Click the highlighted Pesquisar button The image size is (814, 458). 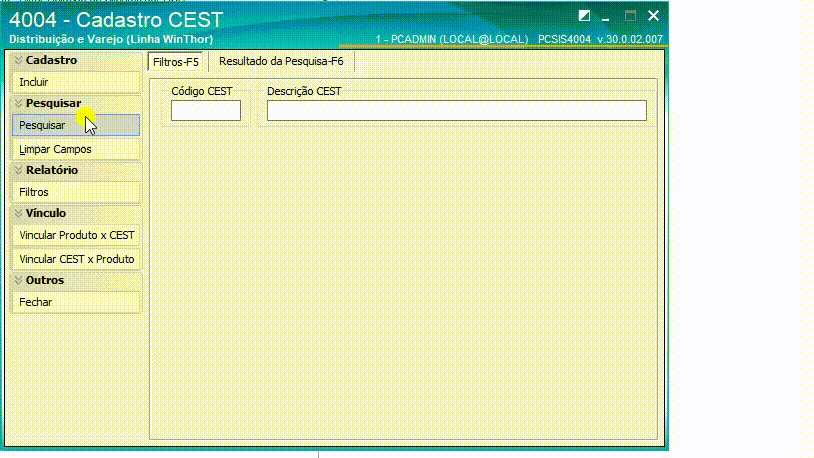tap(76, 125)
